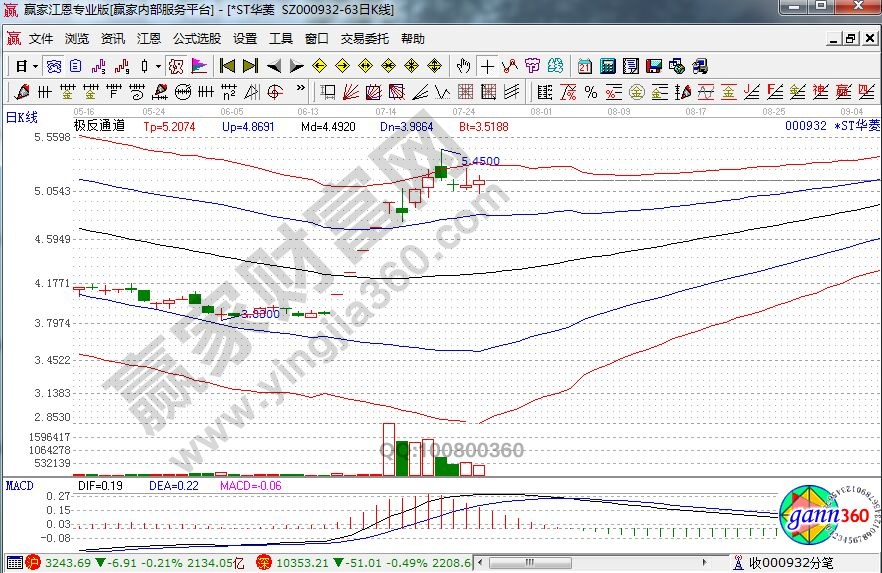The image size is (882, 573).
Task: Click the 收000932分笔 status bar field
Action: [x=791, y=564]
